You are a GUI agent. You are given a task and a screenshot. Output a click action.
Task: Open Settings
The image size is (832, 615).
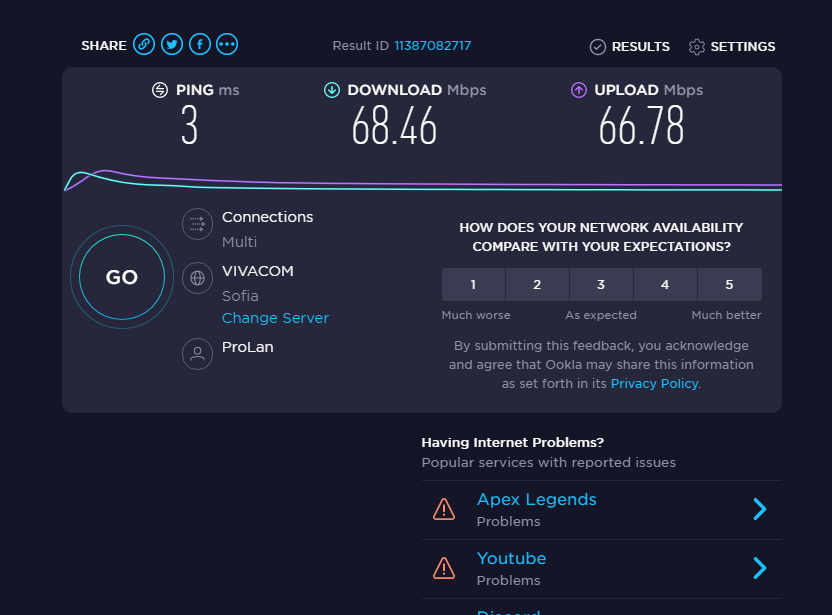(x=732, y=47)
